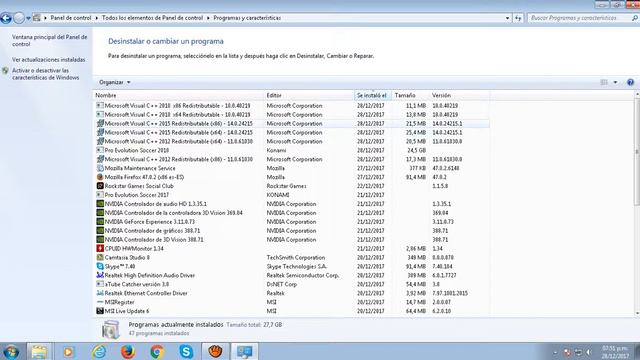Sort by Se instaló el column header
This screenshot has width=640, height=360.
pyautogui.click(x=373, y=95)
